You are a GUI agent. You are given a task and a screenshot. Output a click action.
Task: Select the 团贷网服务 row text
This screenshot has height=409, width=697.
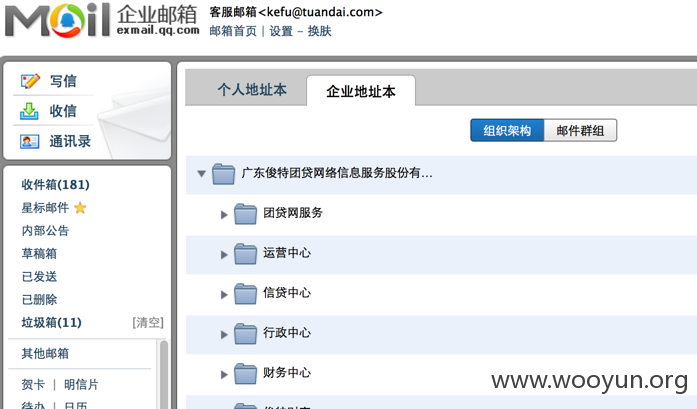click(x=292, y=213)
